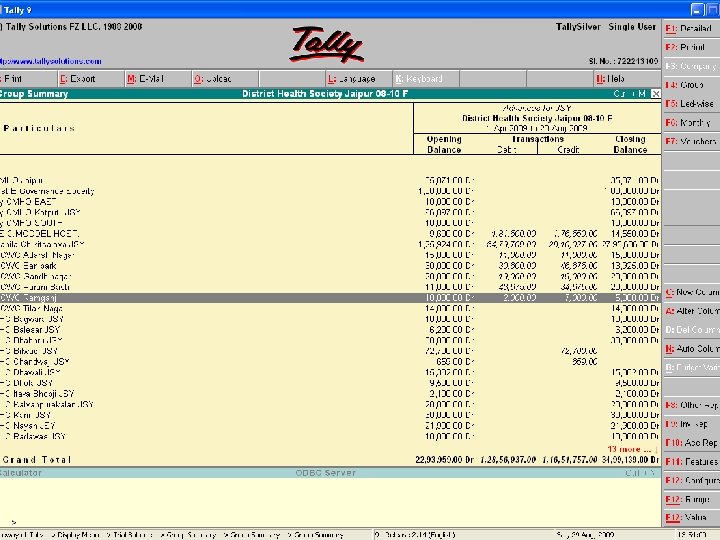
Task: Select the CWC Purani Basti row
Action: point(330,287)
